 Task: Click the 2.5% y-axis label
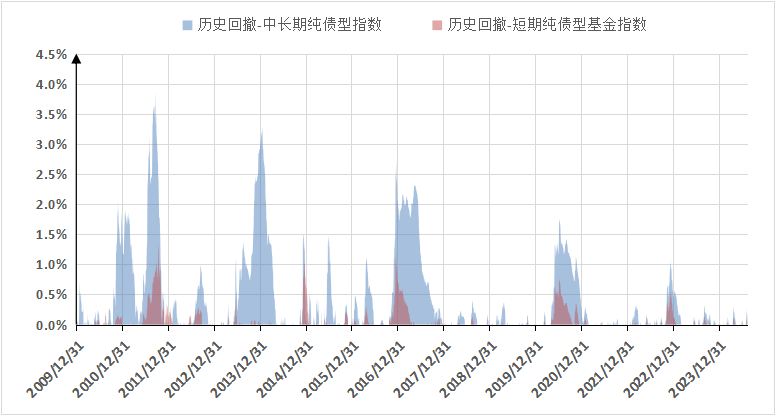(x=51, y=175)
